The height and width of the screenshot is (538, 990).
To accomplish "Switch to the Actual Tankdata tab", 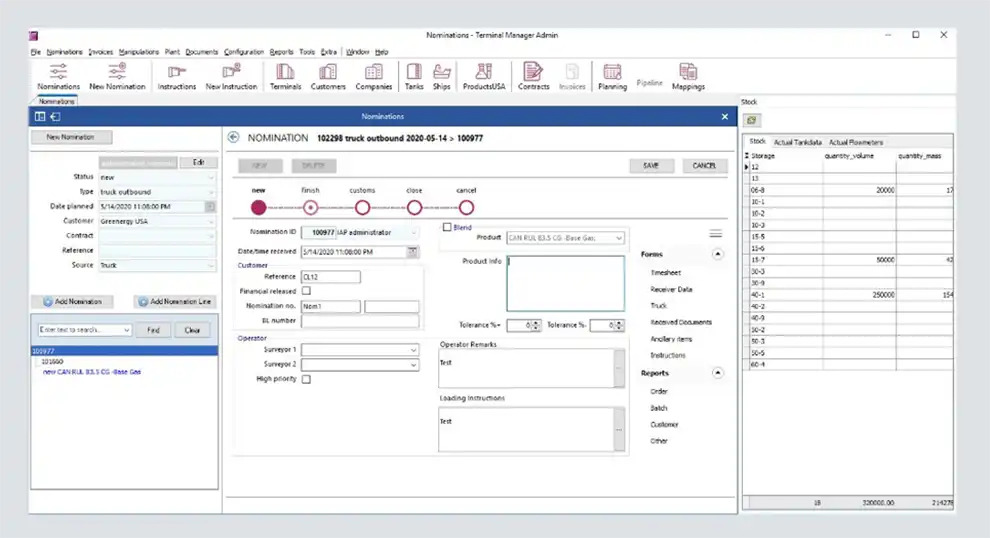I will click(x=797, y=142).
